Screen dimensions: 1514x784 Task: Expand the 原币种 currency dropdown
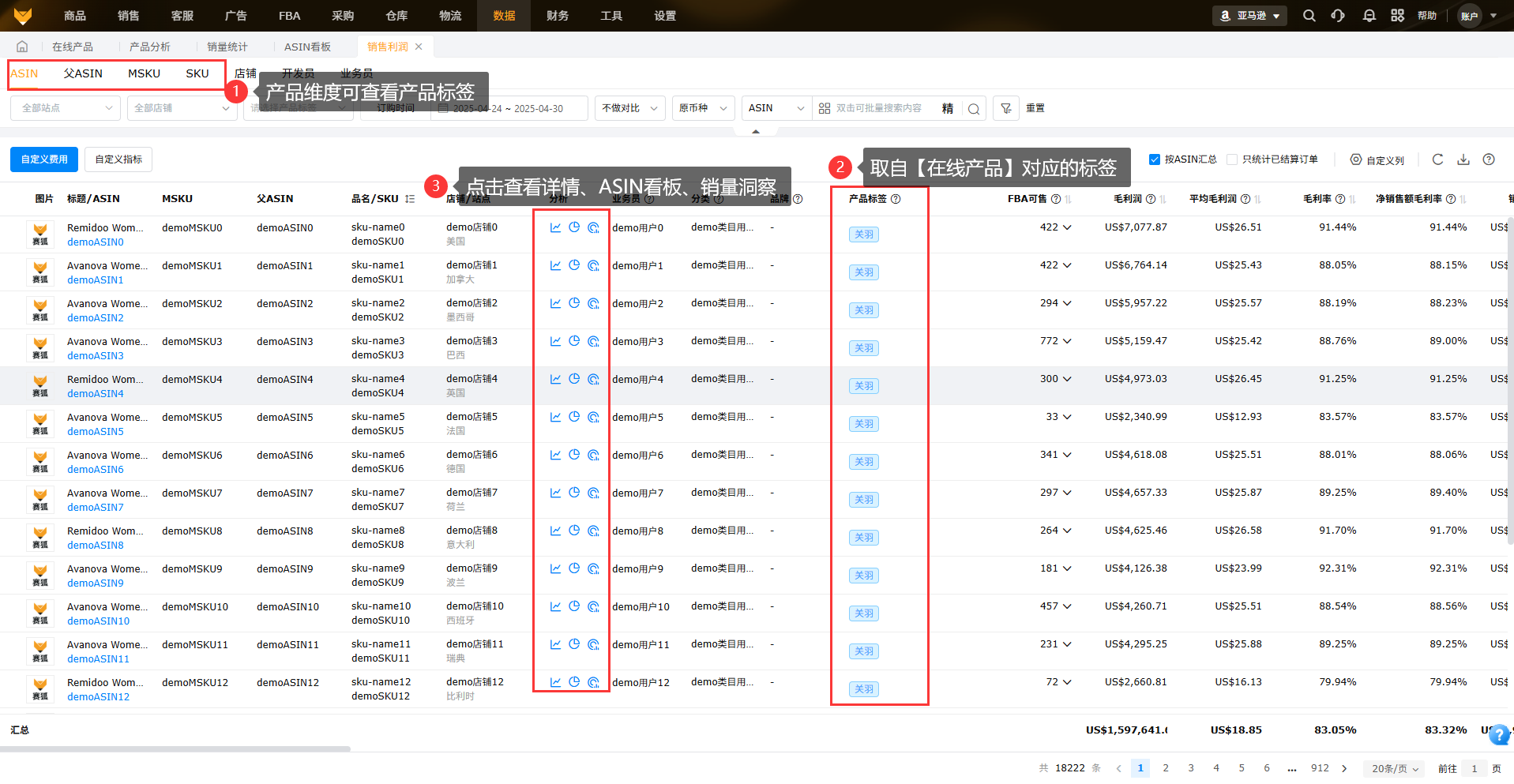702,108
